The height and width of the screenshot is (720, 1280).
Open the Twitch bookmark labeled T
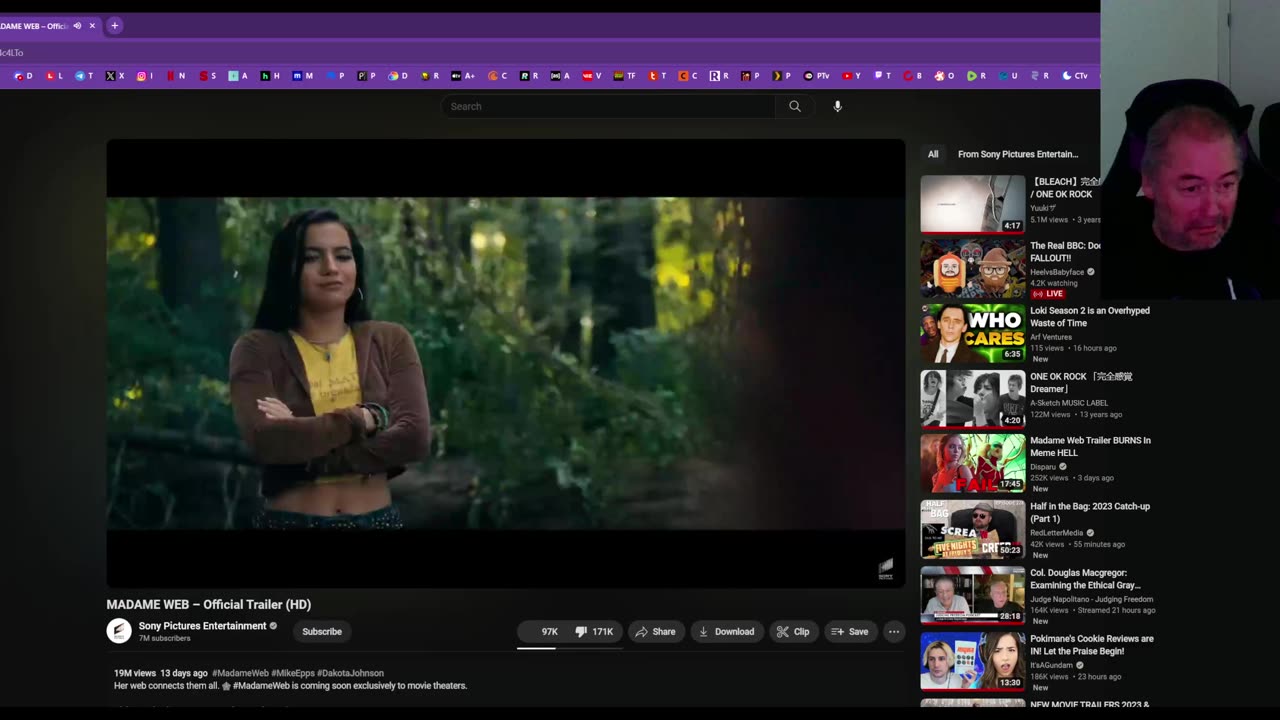tap(883, 76)
